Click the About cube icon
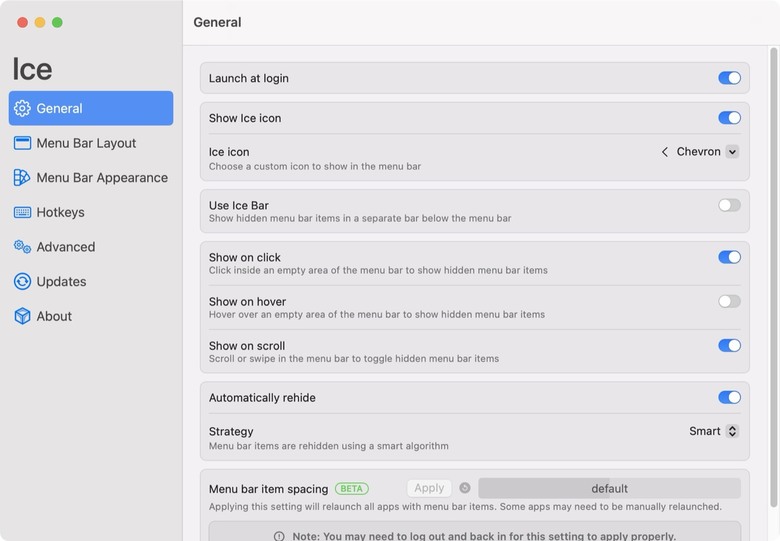This screenshot has height=541, width=780. click(22, 316)
